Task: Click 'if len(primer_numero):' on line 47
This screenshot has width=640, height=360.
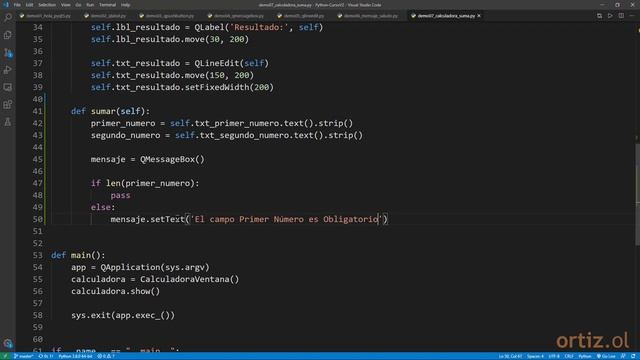Action: [x=145, y=183]
